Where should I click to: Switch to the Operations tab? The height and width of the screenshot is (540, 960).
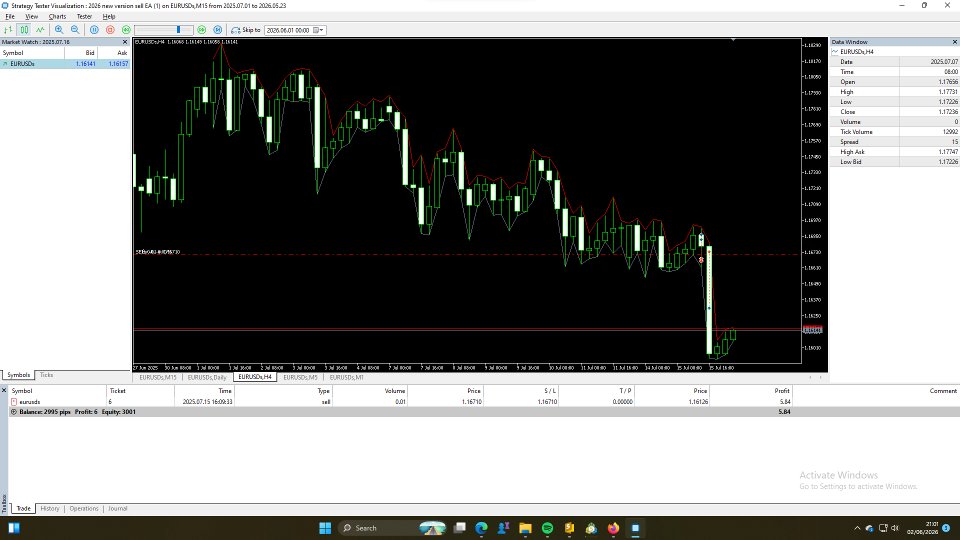coord(84,509)
